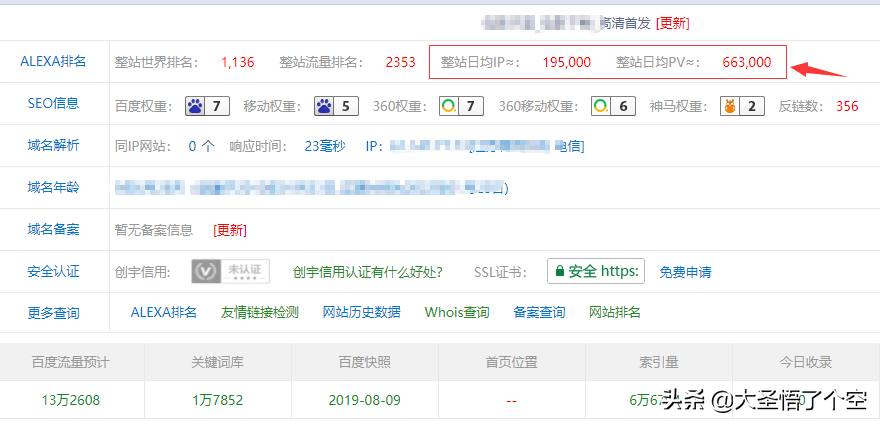880x424 pixels.
Task: Open 友情链接检测 link
Action: (x=260, y=312)
